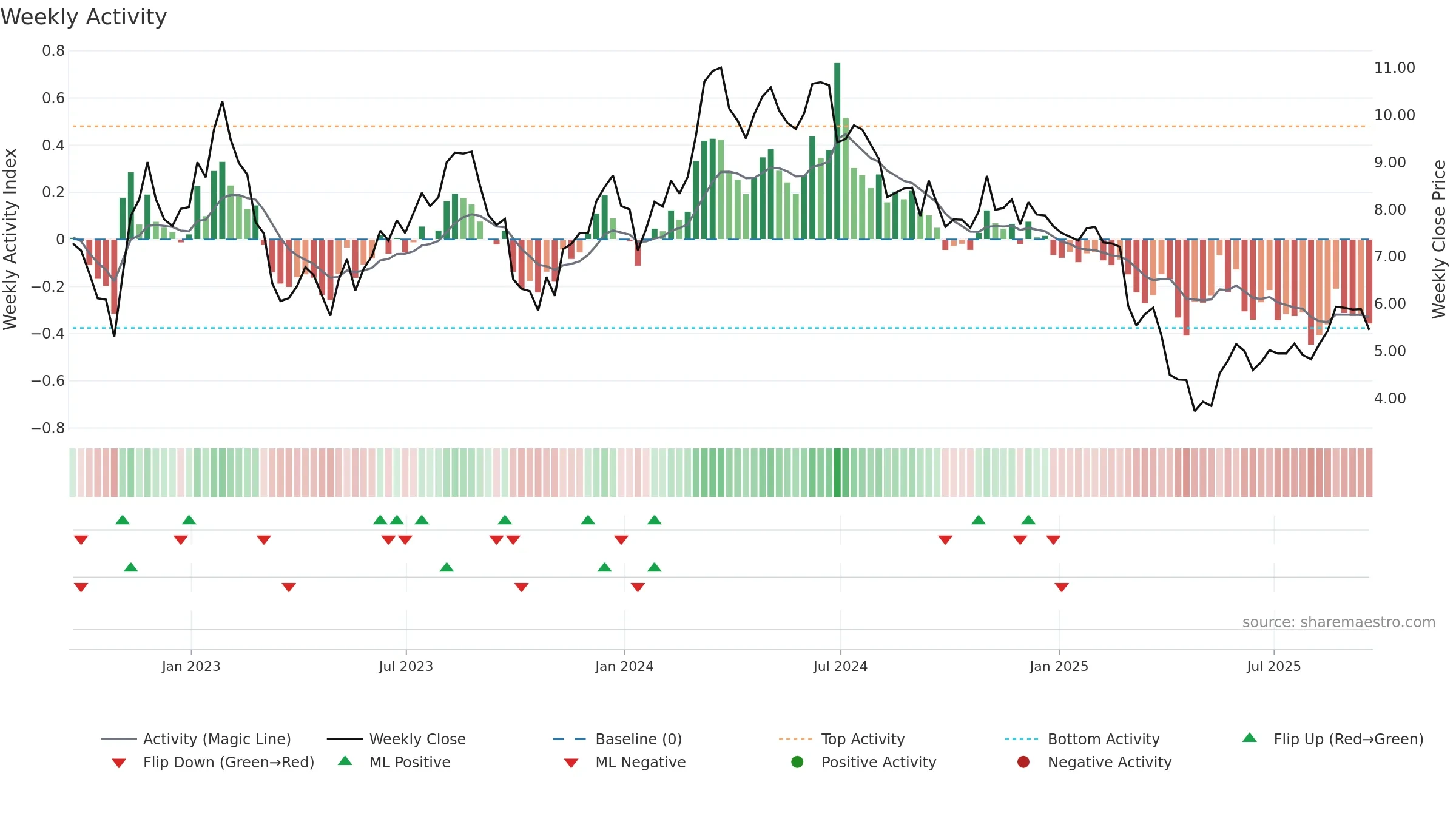Click the tallest green bar near Jul 2024
The image size is (1456, 819).
tap(837, 151)
